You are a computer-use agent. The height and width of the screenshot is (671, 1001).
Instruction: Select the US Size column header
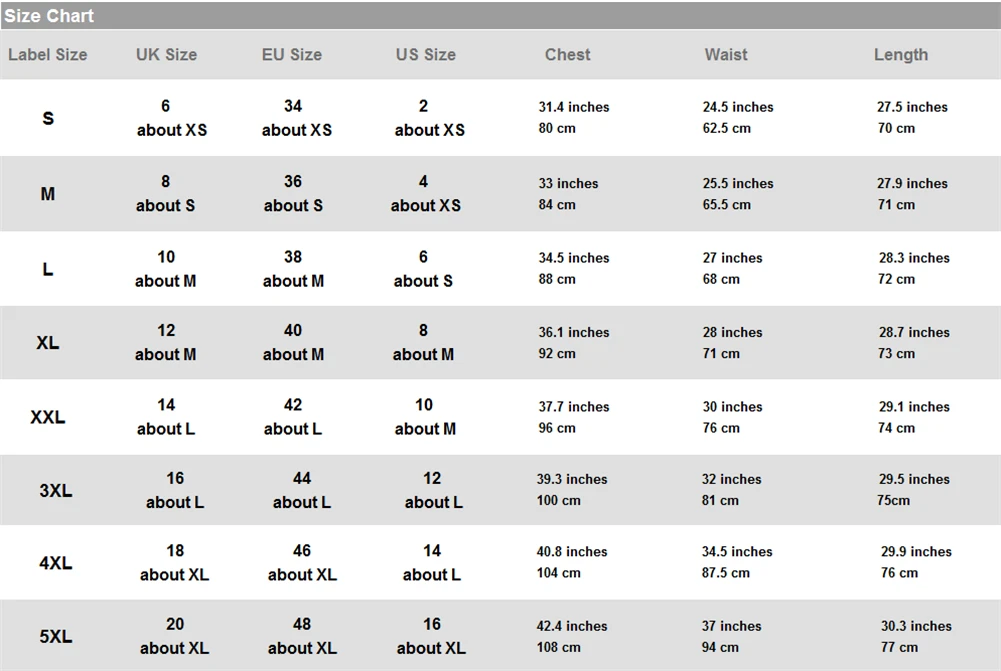(x=426, y=55)
